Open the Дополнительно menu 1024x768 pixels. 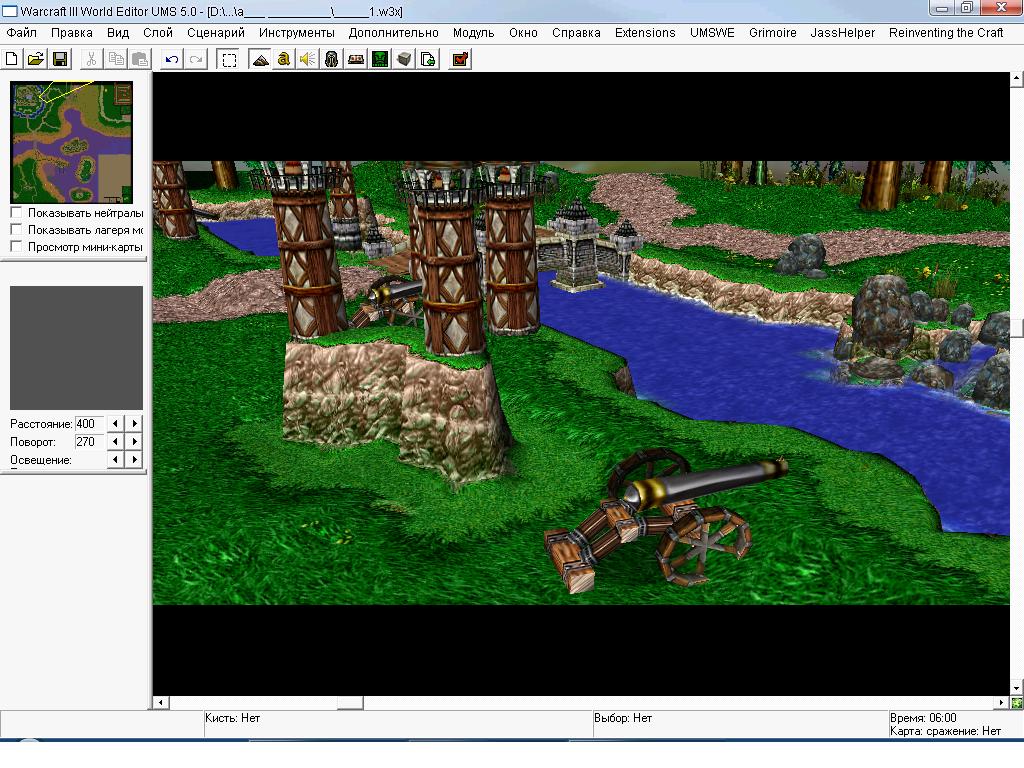pos(393,33)
